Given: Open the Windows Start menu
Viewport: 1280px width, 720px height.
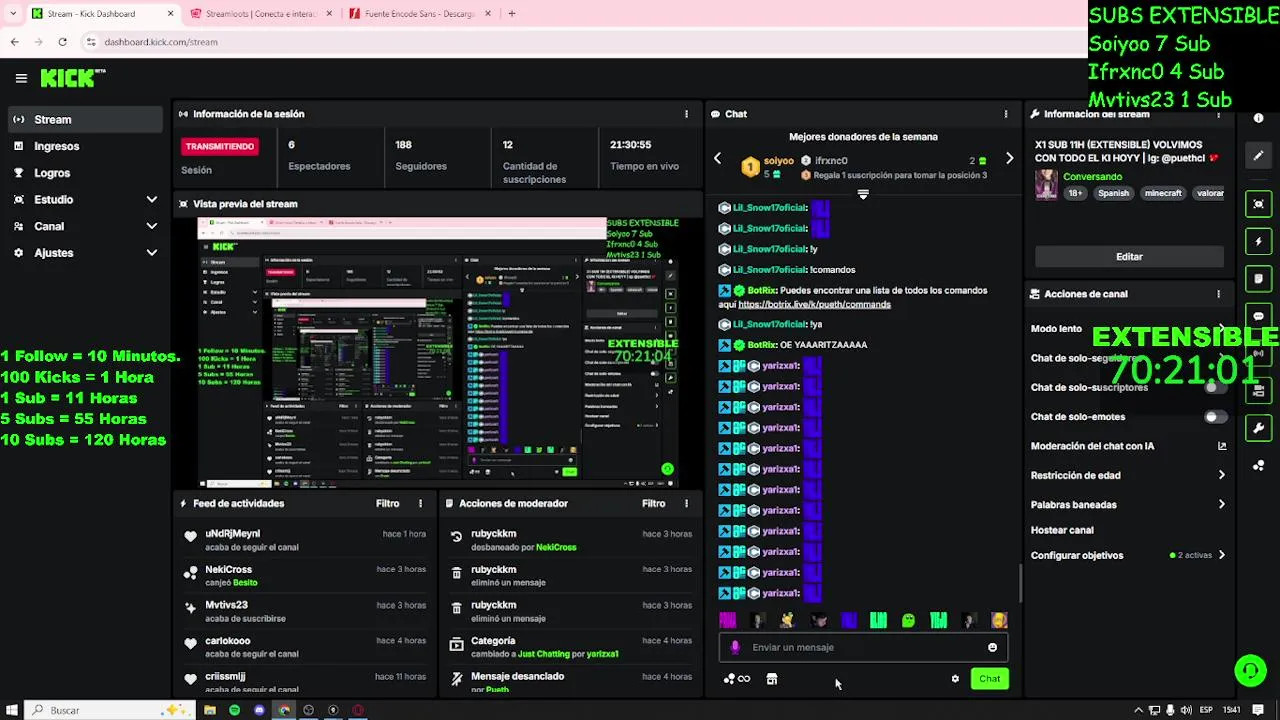Looking at the screenshot, I should [13, 710].
